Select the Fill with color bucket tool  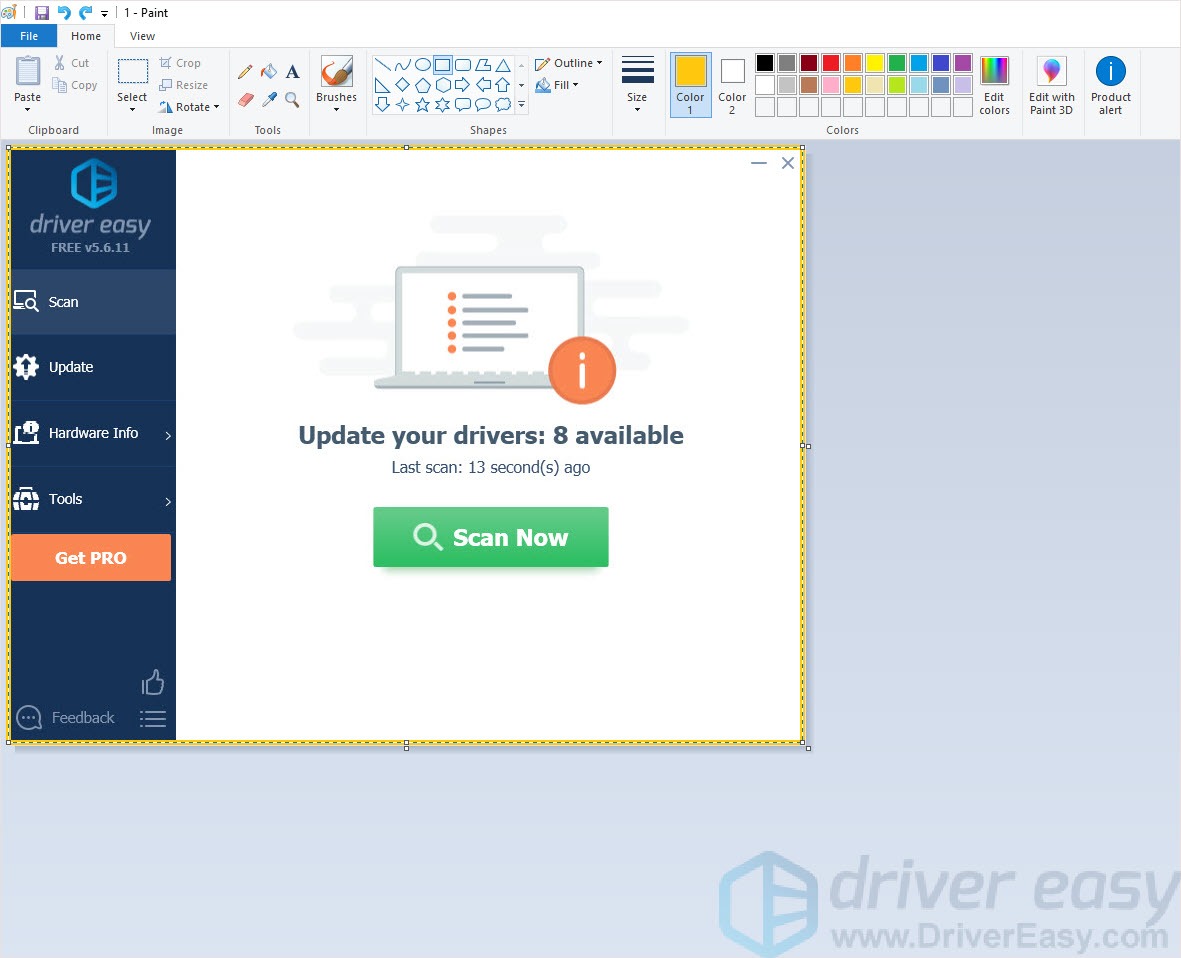[x=269, y=72]
